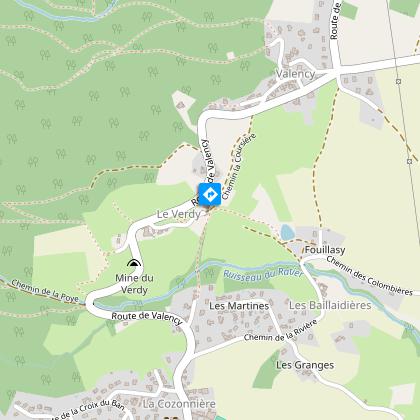Image resolution: width=420 pixels, height=420 pixels.
Task: Click the blue direction marker icon
Action: (x=210, y=194)
